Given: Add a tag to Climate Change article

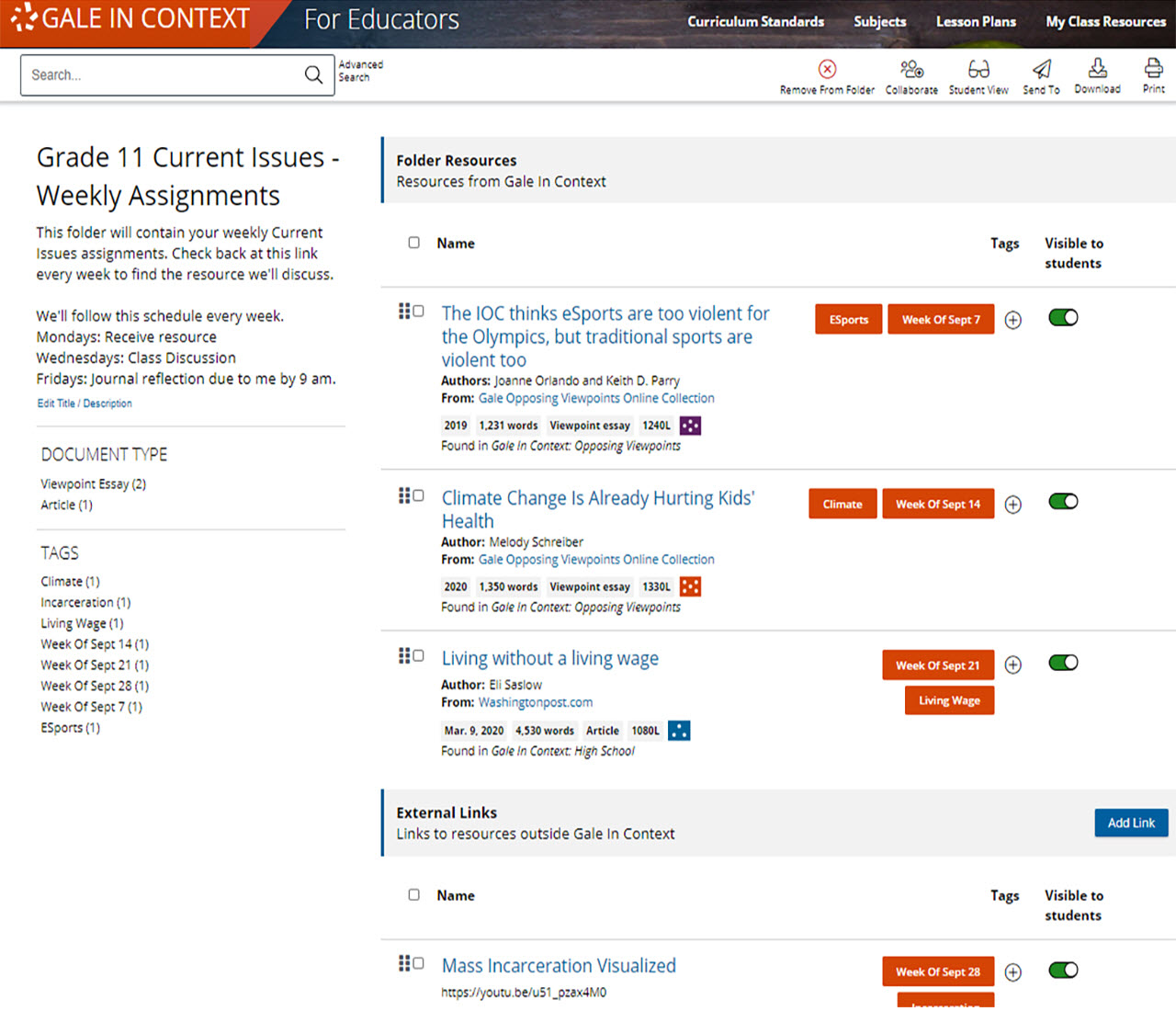Looking at the screenshot, I should tap(1012, 505).
